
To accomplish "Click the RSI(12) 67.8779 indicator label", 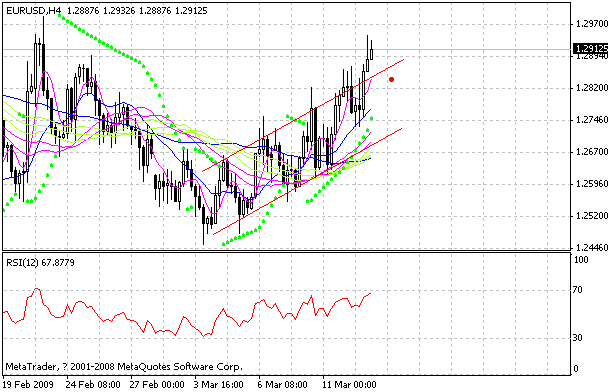I will (x=40, y=263).
